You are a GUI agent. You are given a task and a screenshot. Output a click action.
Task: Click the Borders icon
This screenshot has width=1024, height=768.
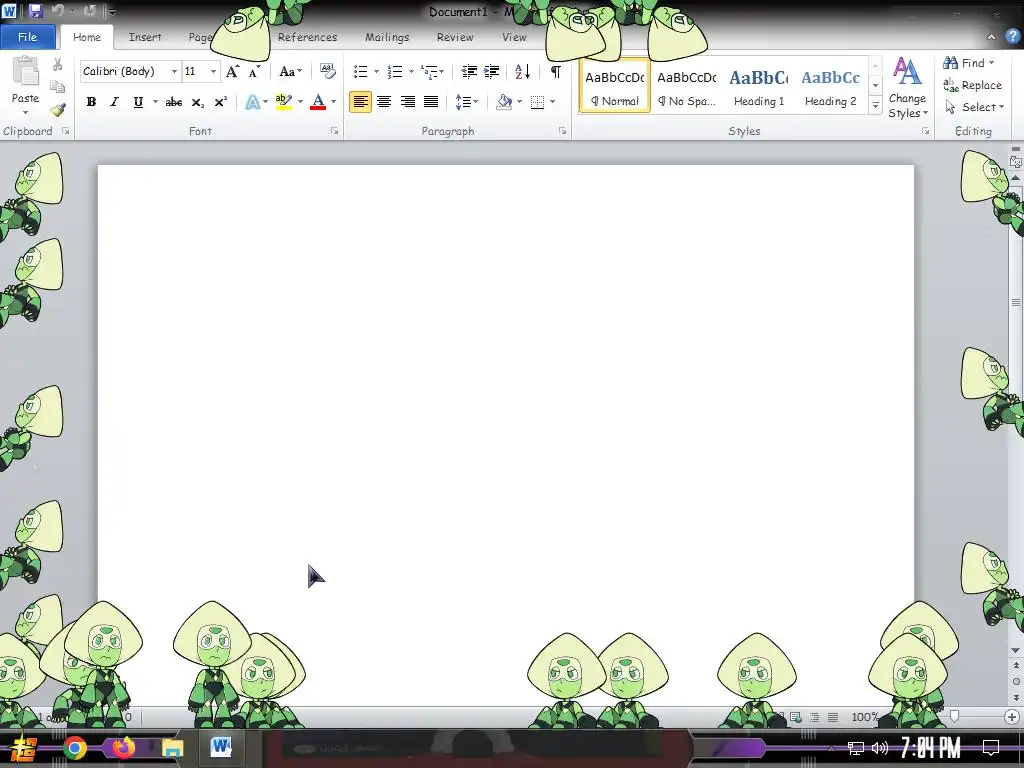coord(537,102)
